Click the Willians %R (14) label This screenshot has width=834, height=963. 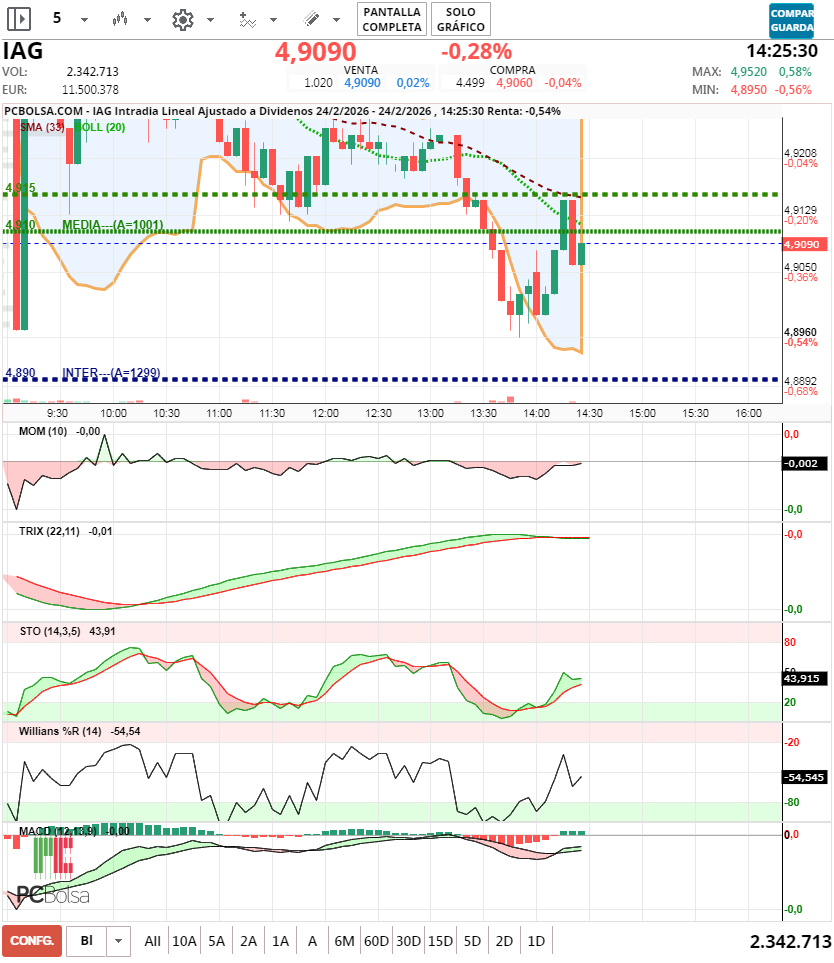click(x=60, y=731)
